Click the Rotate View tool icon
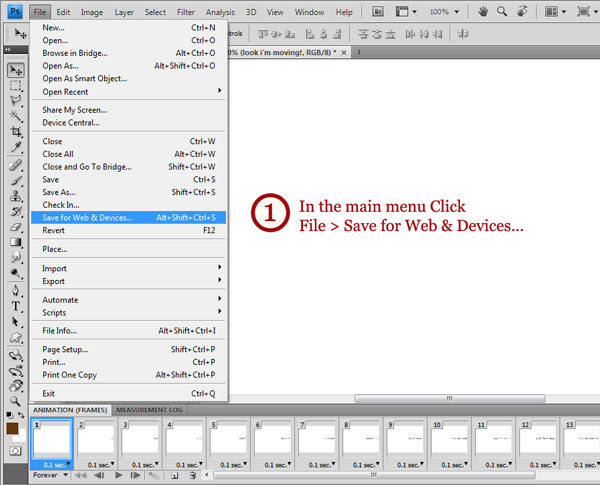Viewport: 600px width, 485px height. [522, 11]
